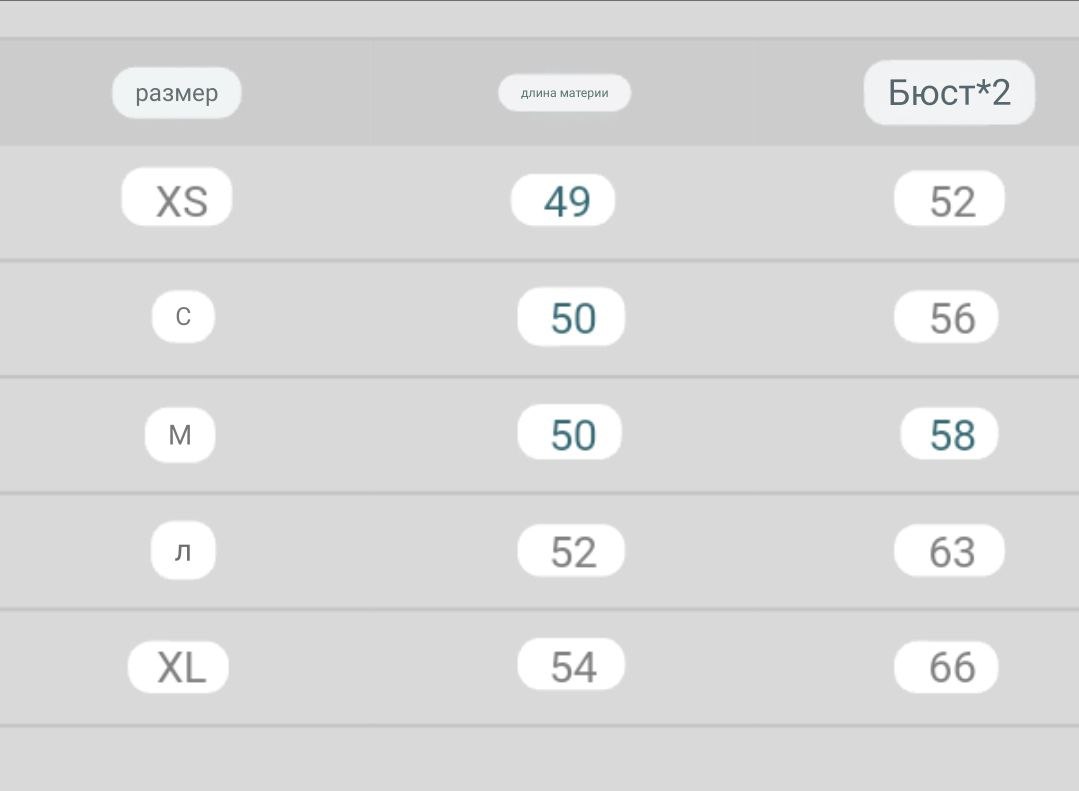This screenshot has width=1079, height=791.
Task: Click length value 50 in С row
Action: click(x=571, y=317)
